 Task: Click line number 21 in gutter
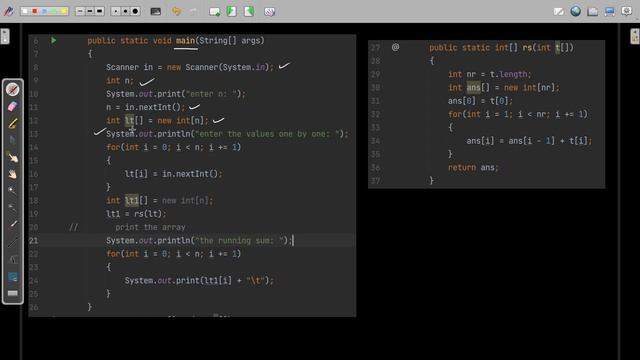[33, 240]
